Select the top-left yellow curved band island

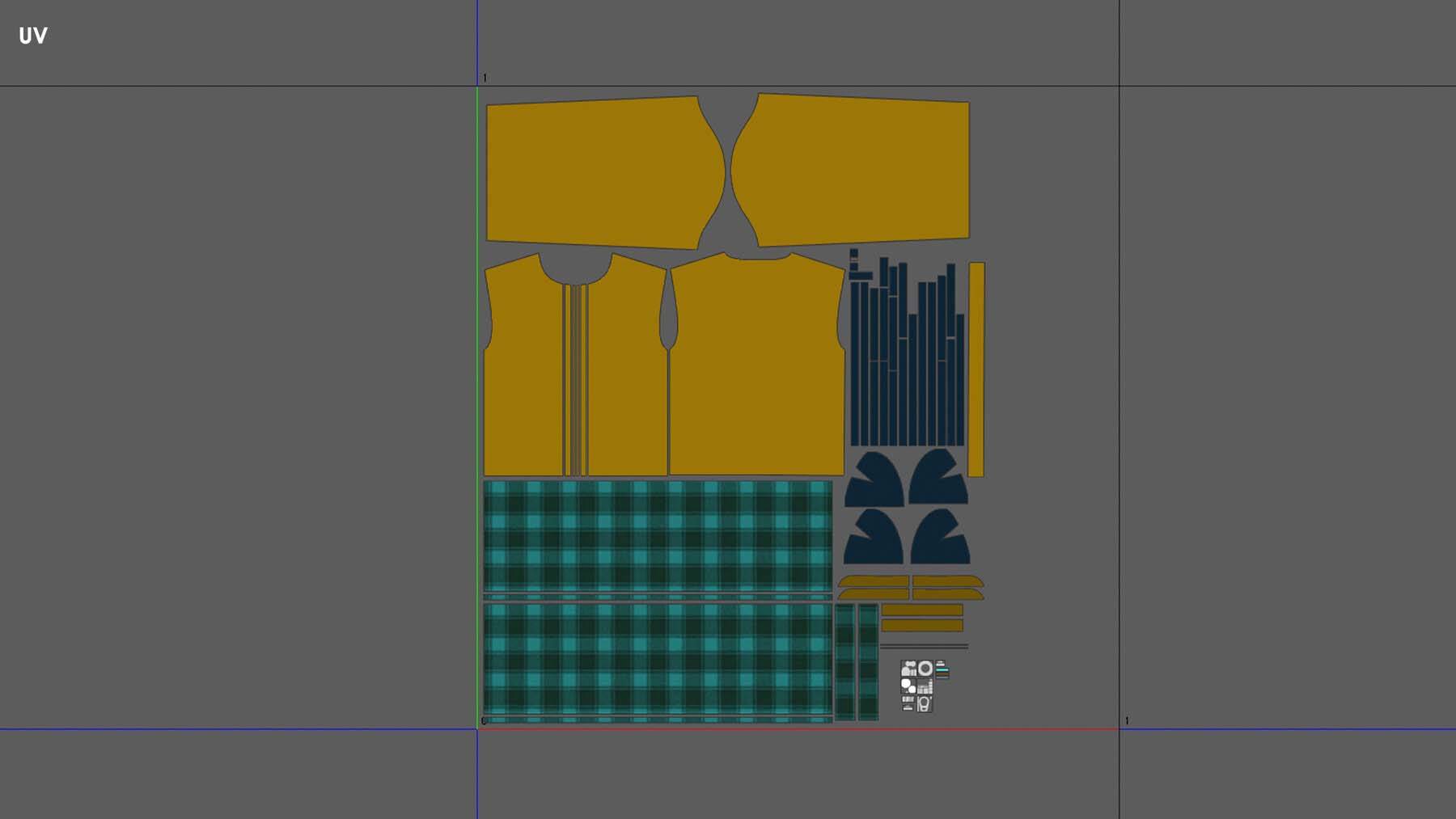click(874, 581)
